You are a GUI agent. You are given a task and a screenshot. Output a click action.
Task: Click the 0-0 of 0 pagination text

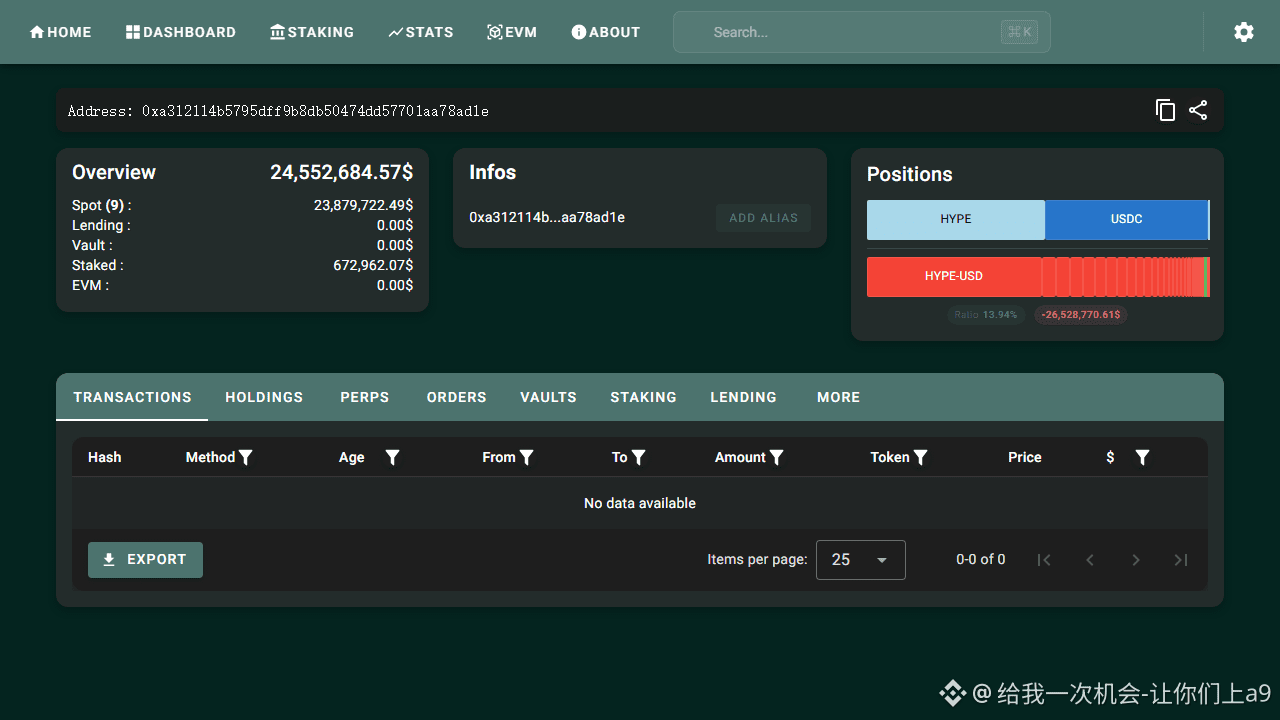[x=981, y=560]
